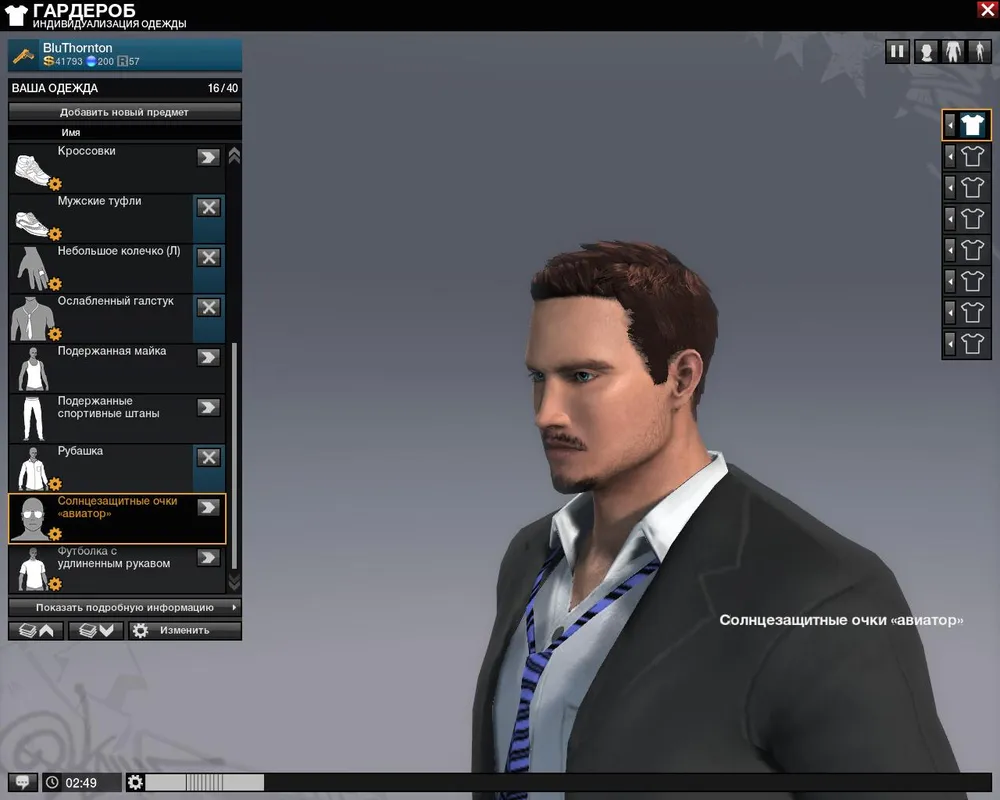Viewport: 1000px width, 800px height.
Task: Select the highlighted first outfit slot
Action: (973, 125)
